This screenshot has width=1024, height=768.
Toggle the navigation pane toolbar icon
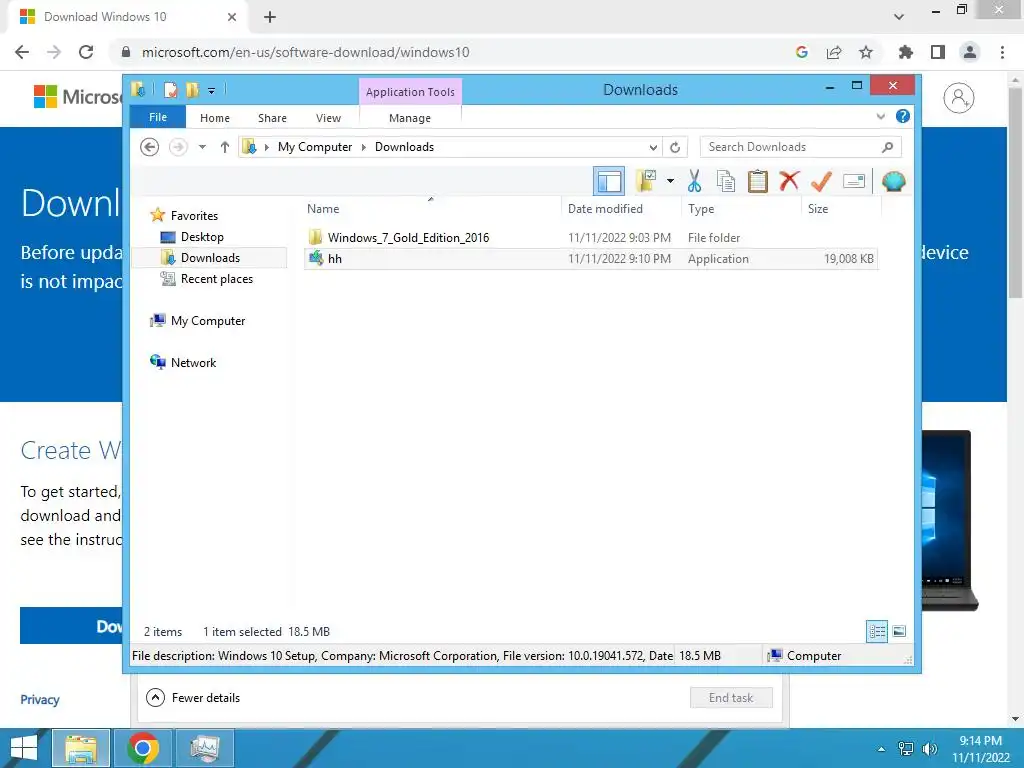[x=609, y=181]
